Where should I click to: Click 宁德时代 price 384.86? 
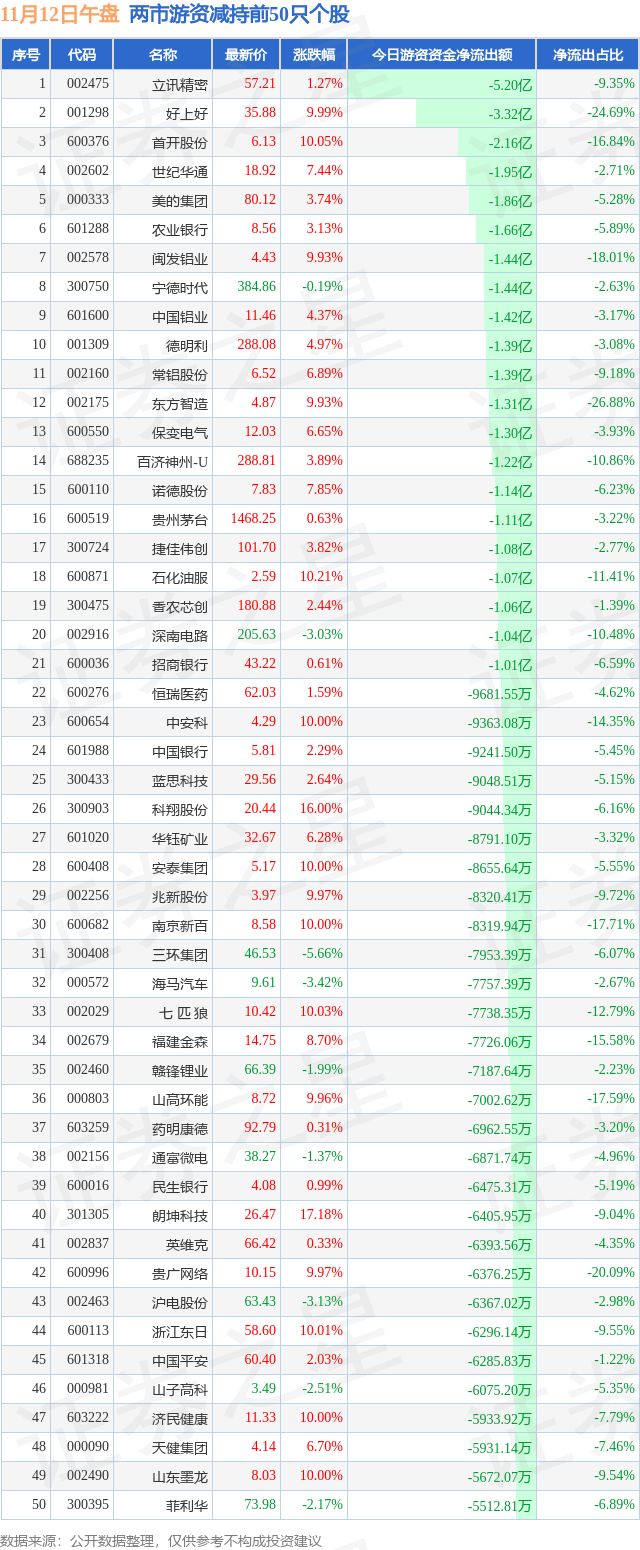(257, 287)
